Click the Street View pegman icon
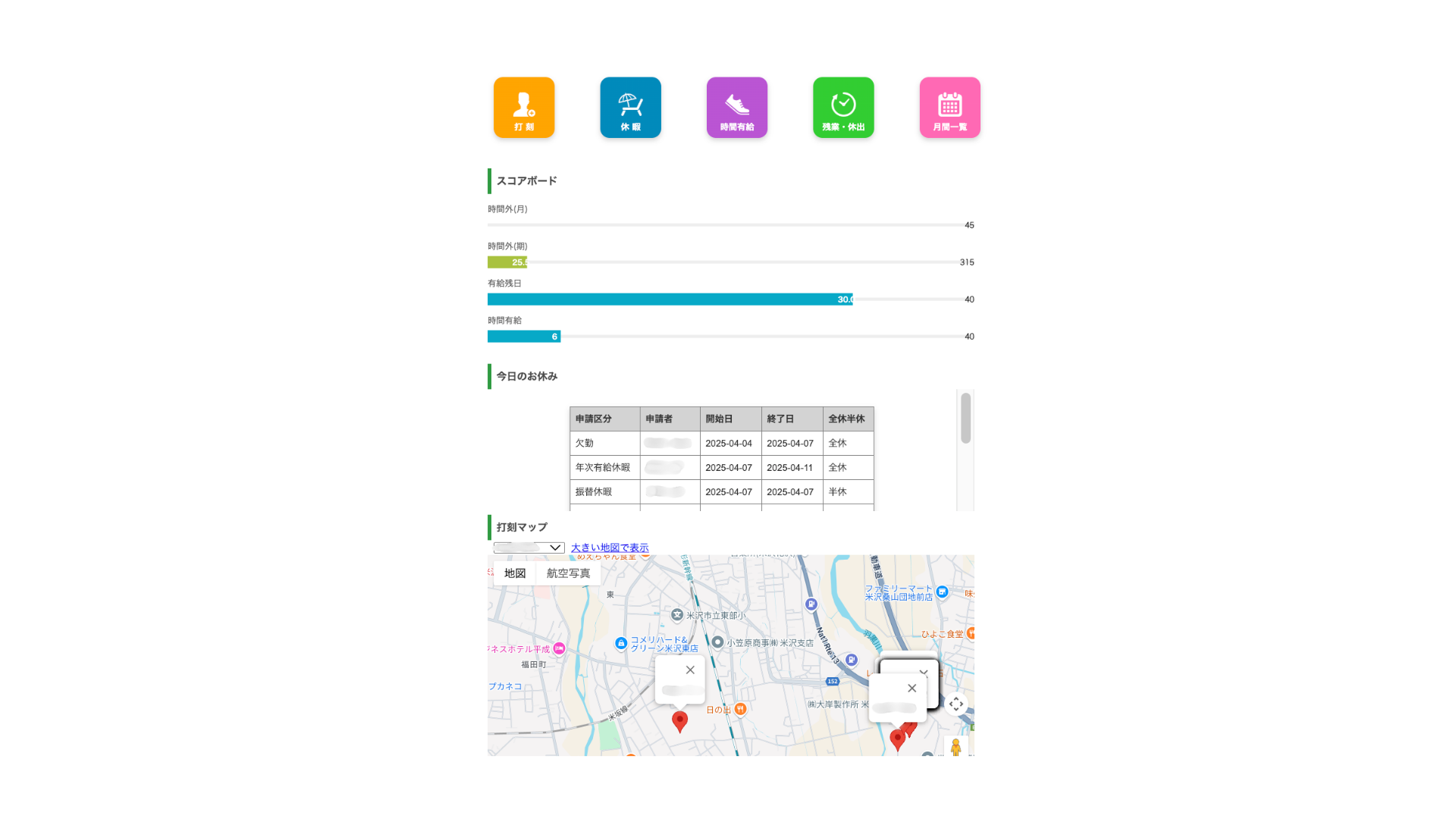Image resolution: width=1456 pixels, height=819 pixels. coord(955,747)
